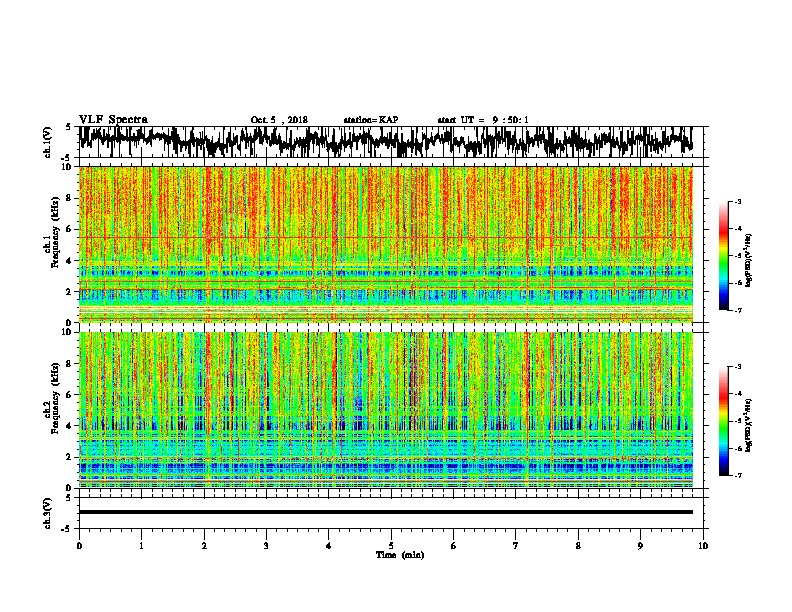Click the ch.1 spectrogram panel
This screenshot has height=612, width=792.
point(386,244)
